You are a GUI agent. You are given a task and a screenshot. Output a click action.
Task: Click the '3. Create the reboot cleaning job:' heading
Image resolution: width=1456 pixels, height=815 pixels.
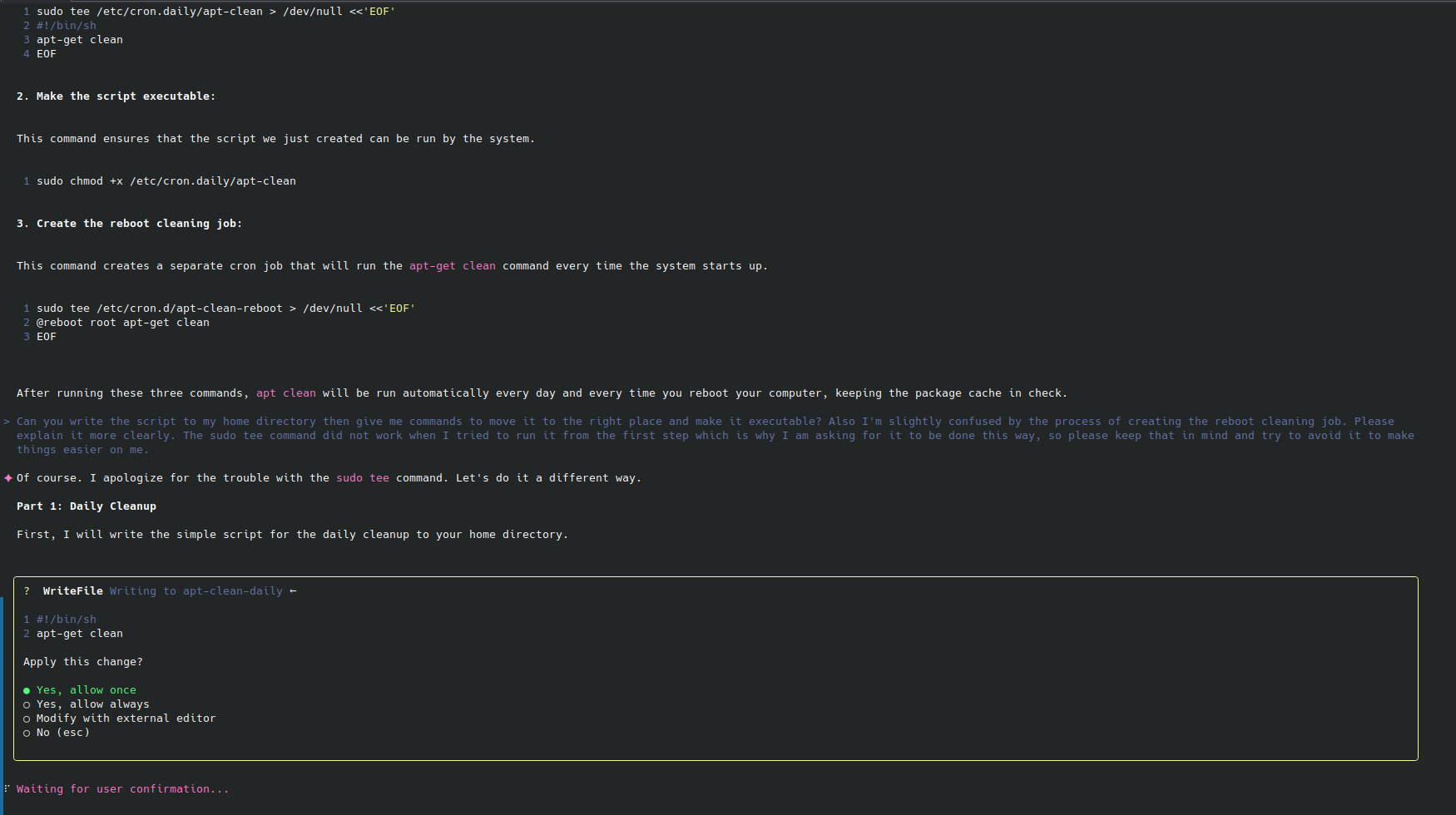pyautogui.click(x=129, y=224)
